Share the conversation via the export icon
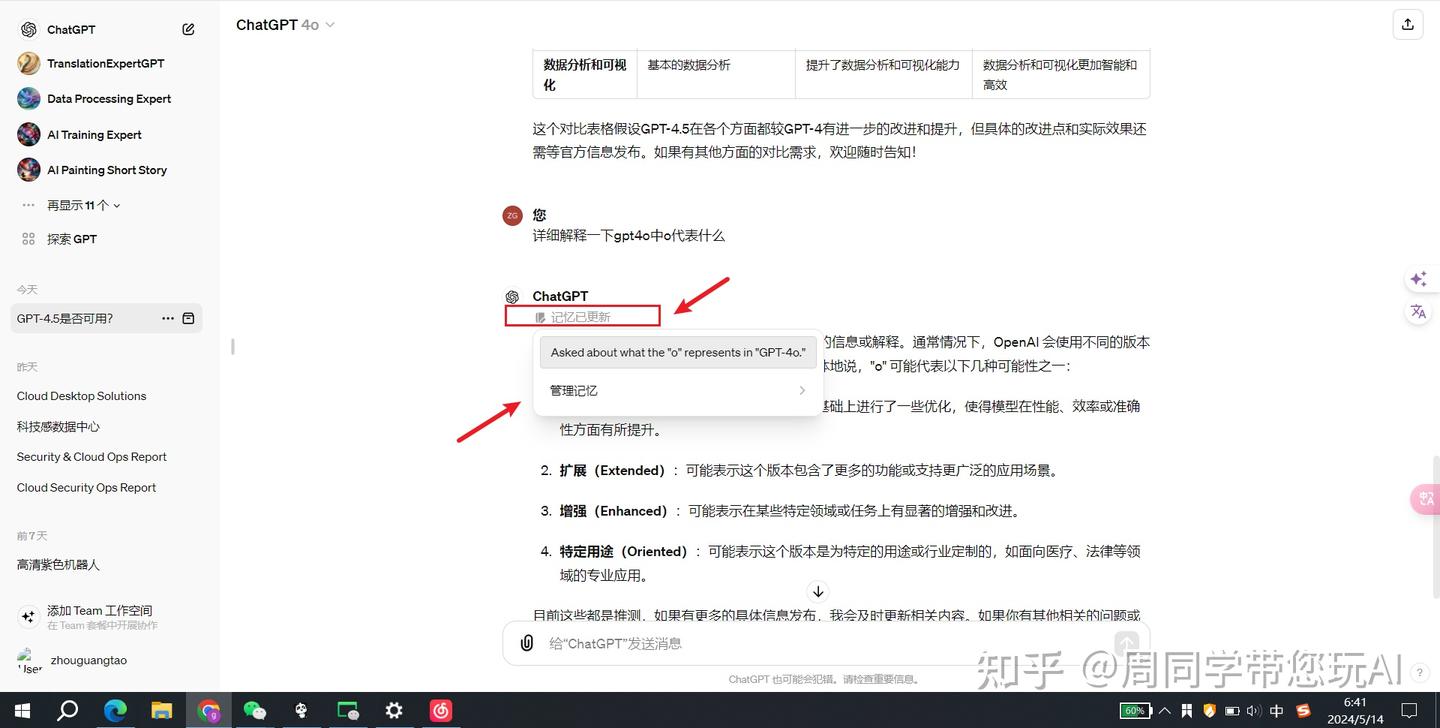 pos(1407,23)
